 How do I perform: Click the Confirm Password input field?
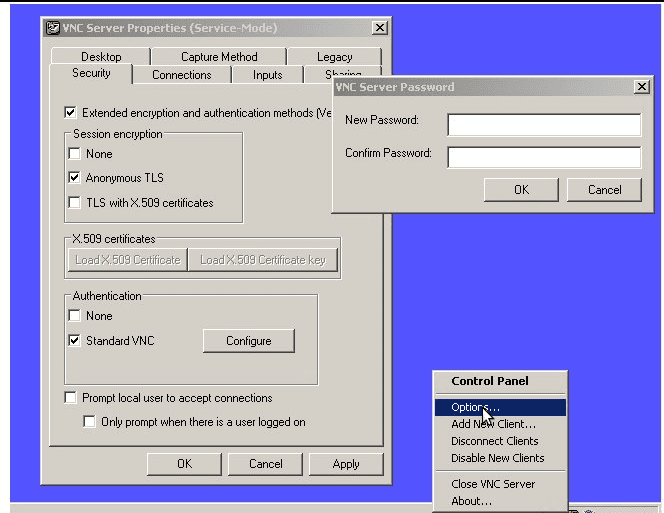pos(544,157)
